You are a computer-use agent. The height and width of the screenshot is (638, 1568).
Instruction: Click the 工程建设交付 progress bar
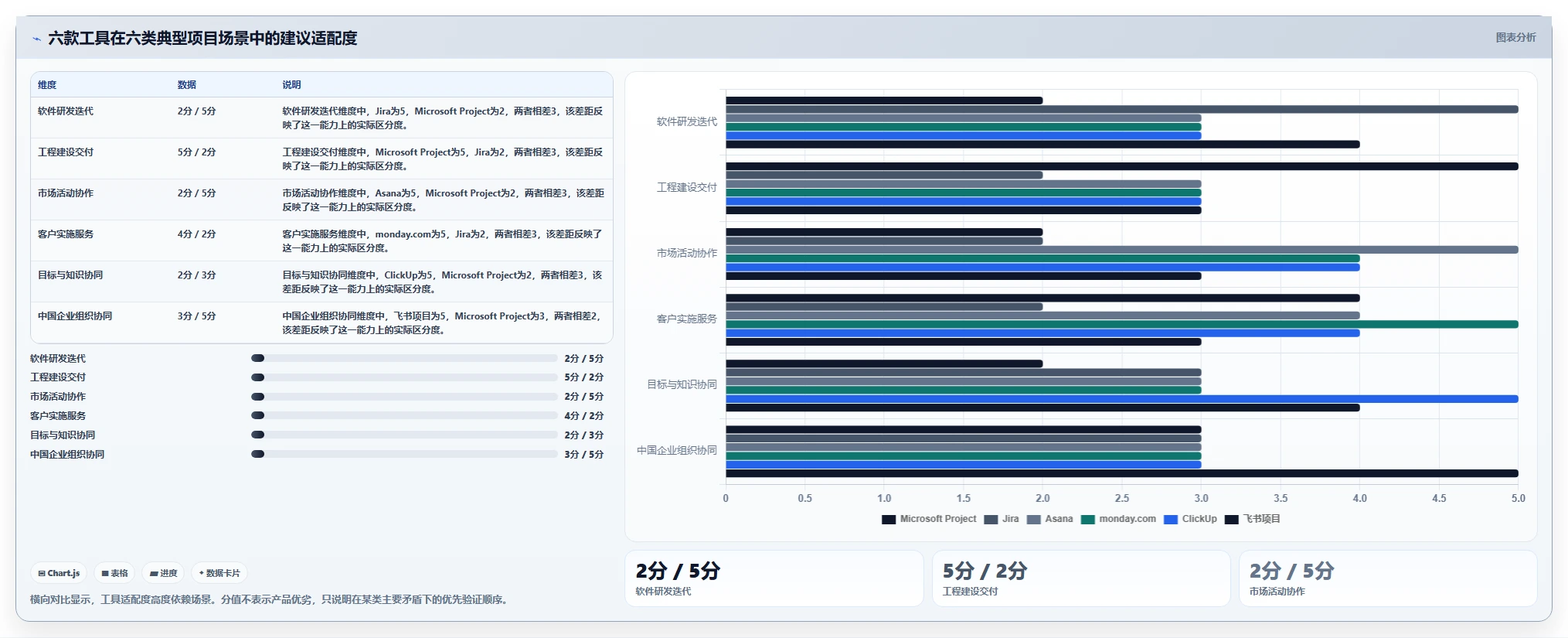[404, 377]
